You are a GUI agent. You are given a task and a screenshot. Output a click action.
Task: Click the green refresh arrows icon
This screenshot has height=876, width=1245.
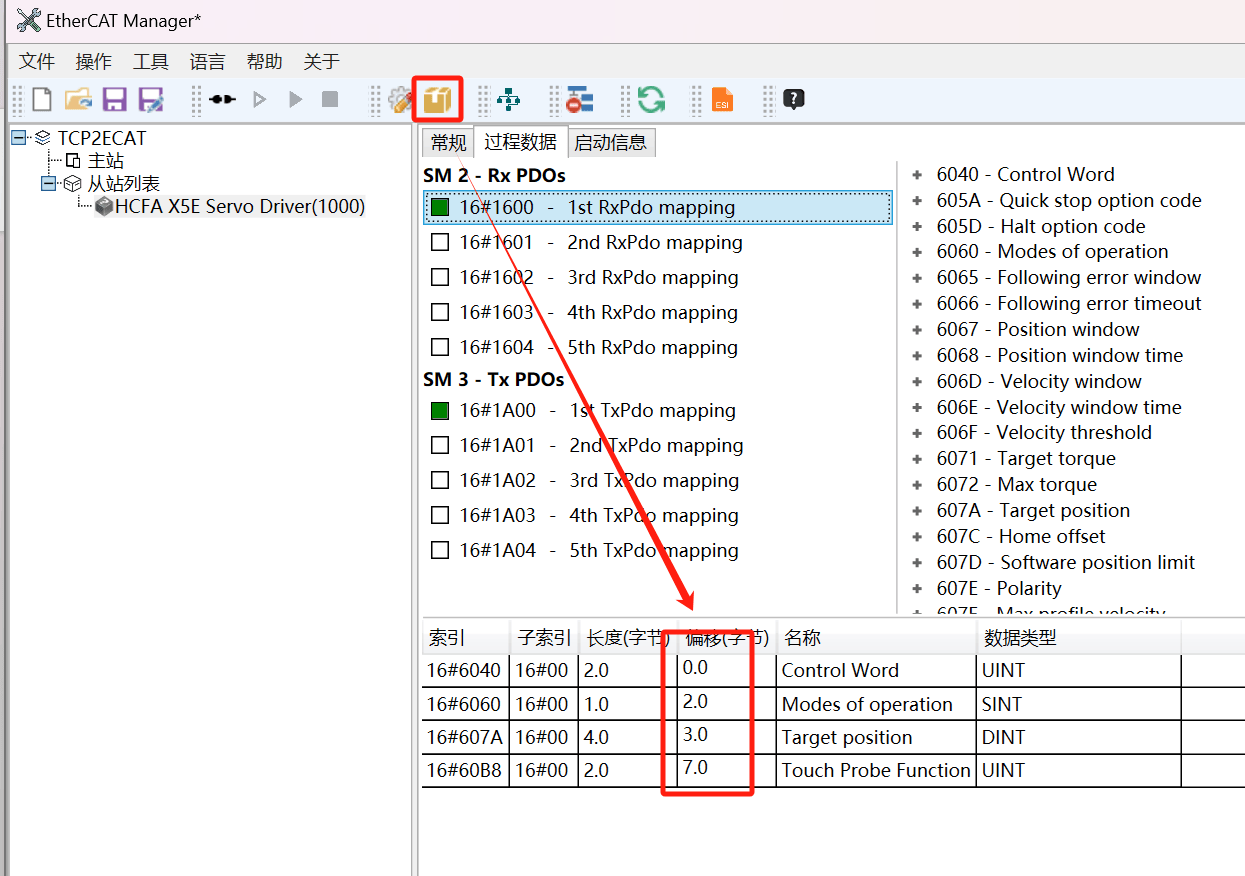point(651,99)
